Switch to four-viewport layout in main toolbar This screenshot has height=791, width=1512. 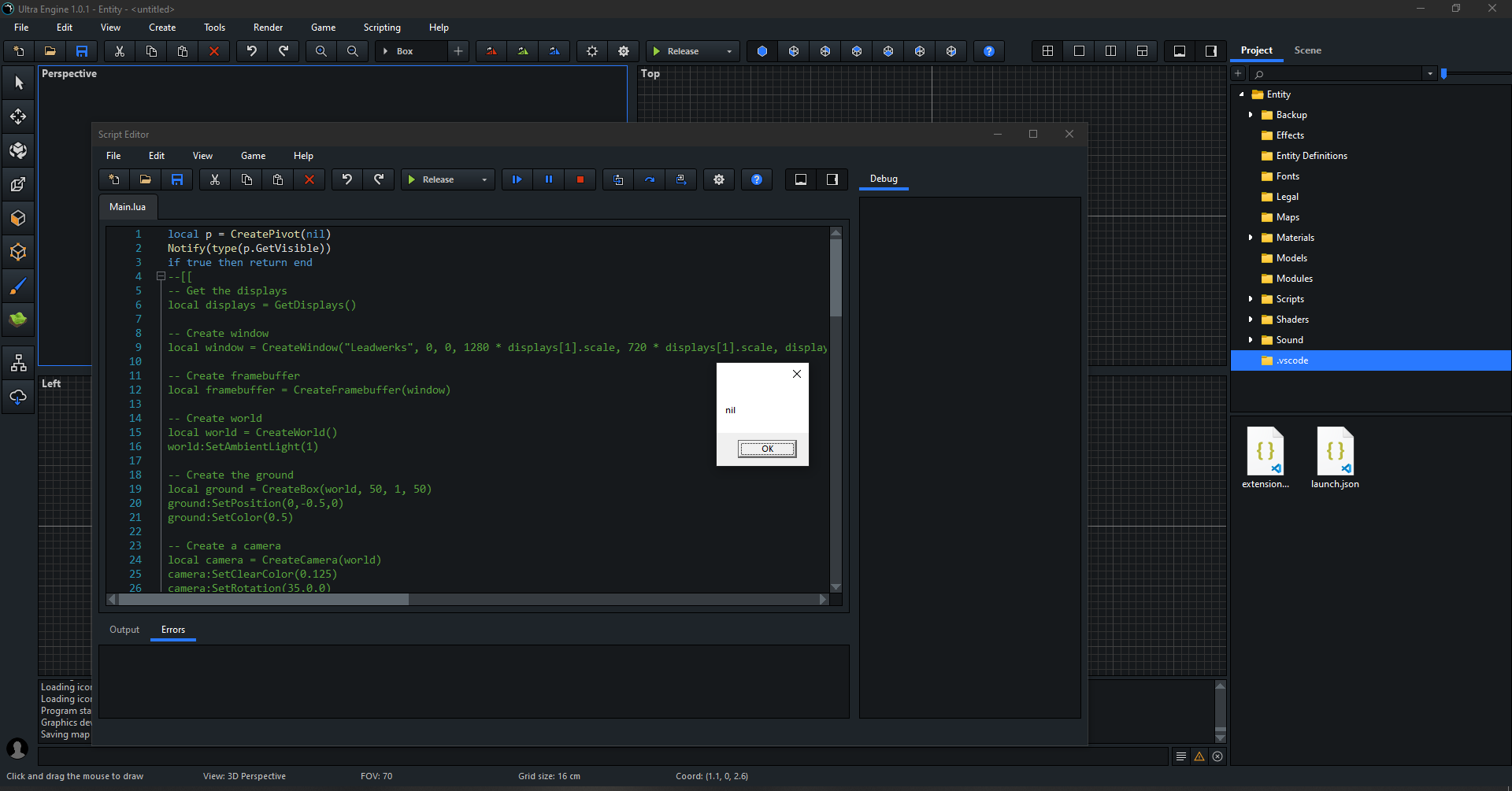pos(1047,51)
